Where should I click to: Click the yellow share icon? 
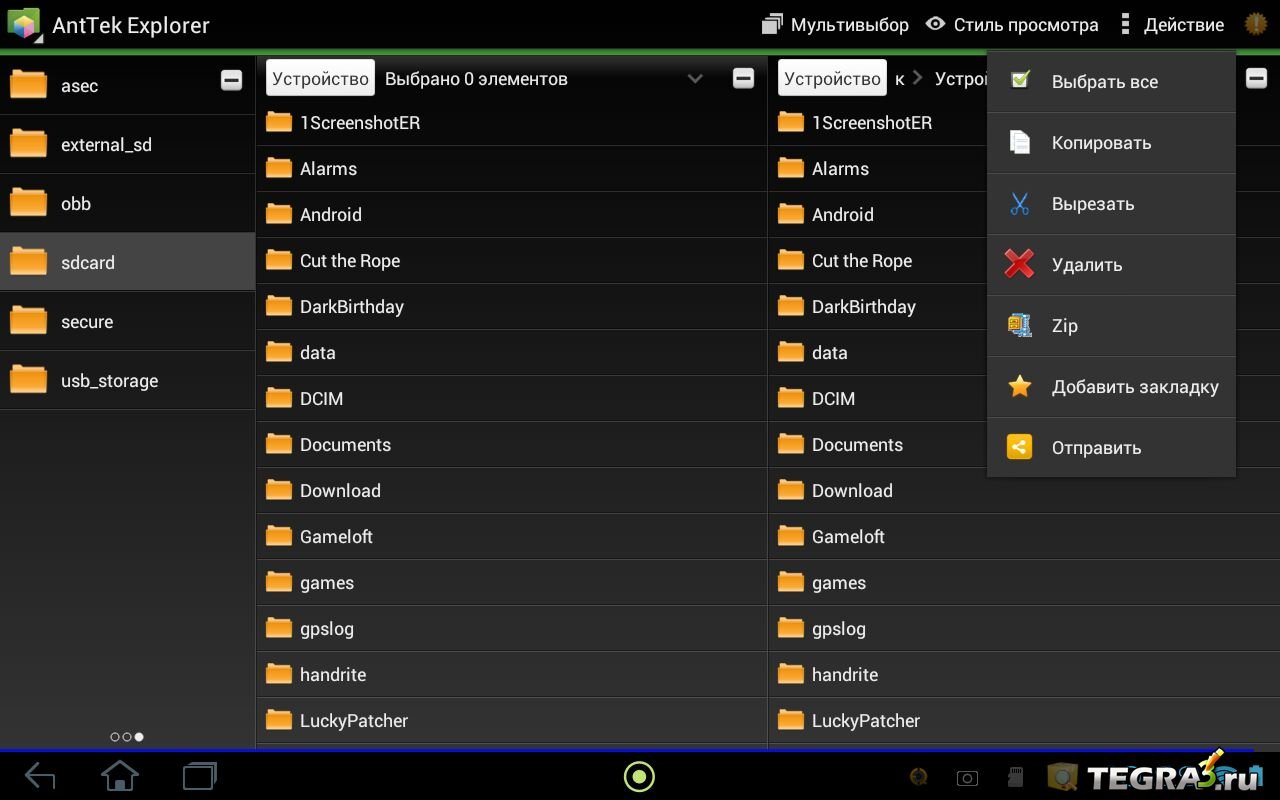(1019, 447)
